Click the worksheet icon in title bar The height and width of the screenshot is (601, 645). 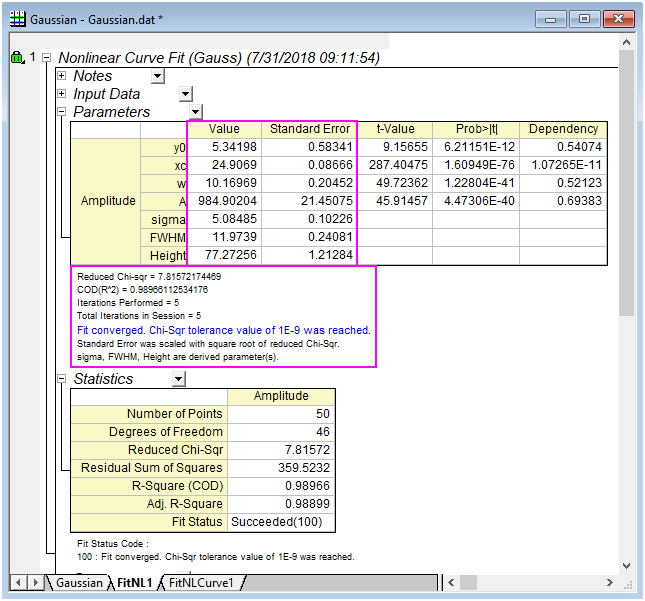click(x=18, y=18)
